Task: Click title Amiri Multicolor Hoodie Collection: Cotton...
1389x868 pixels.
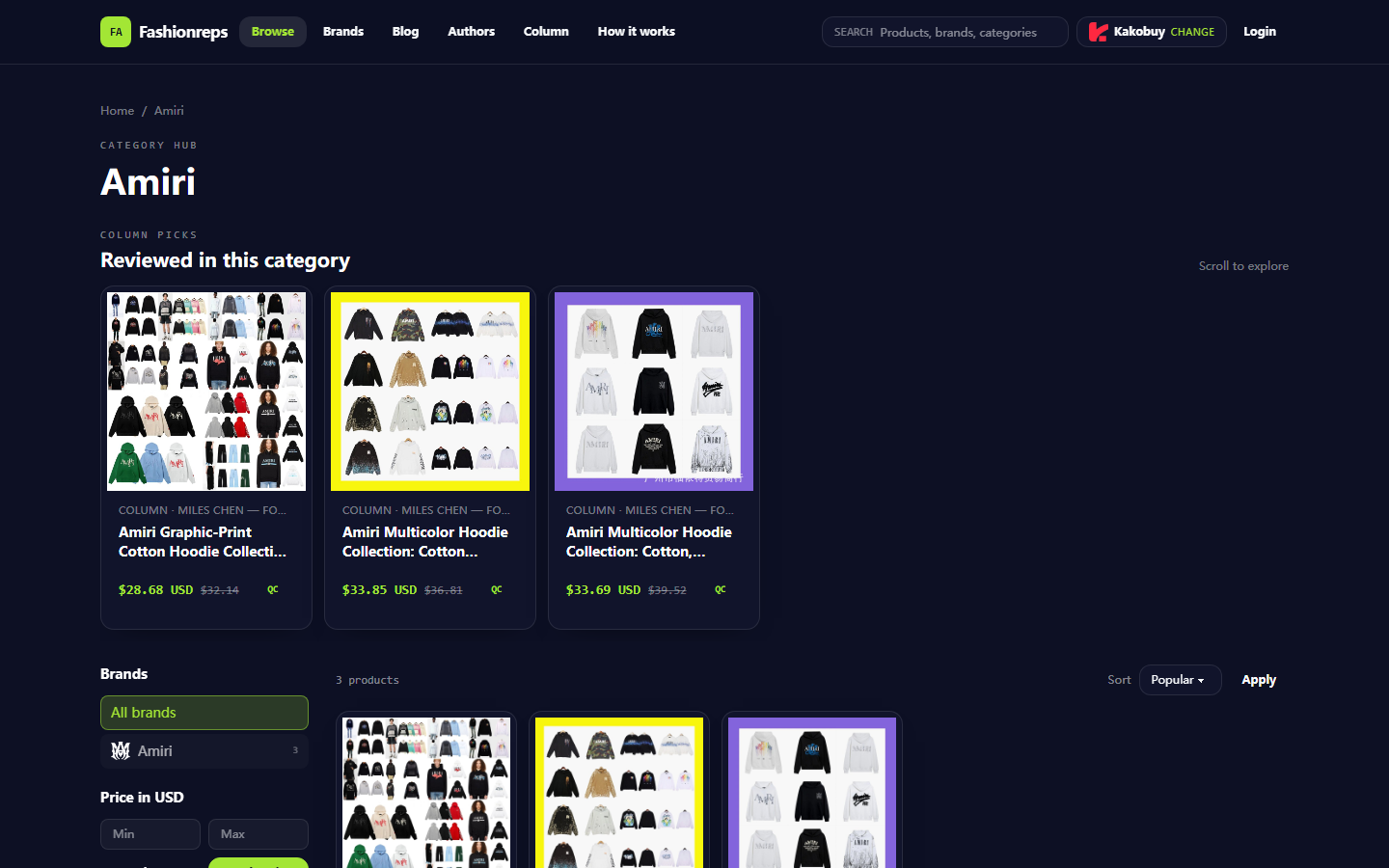Action: [x=425, y=542]
